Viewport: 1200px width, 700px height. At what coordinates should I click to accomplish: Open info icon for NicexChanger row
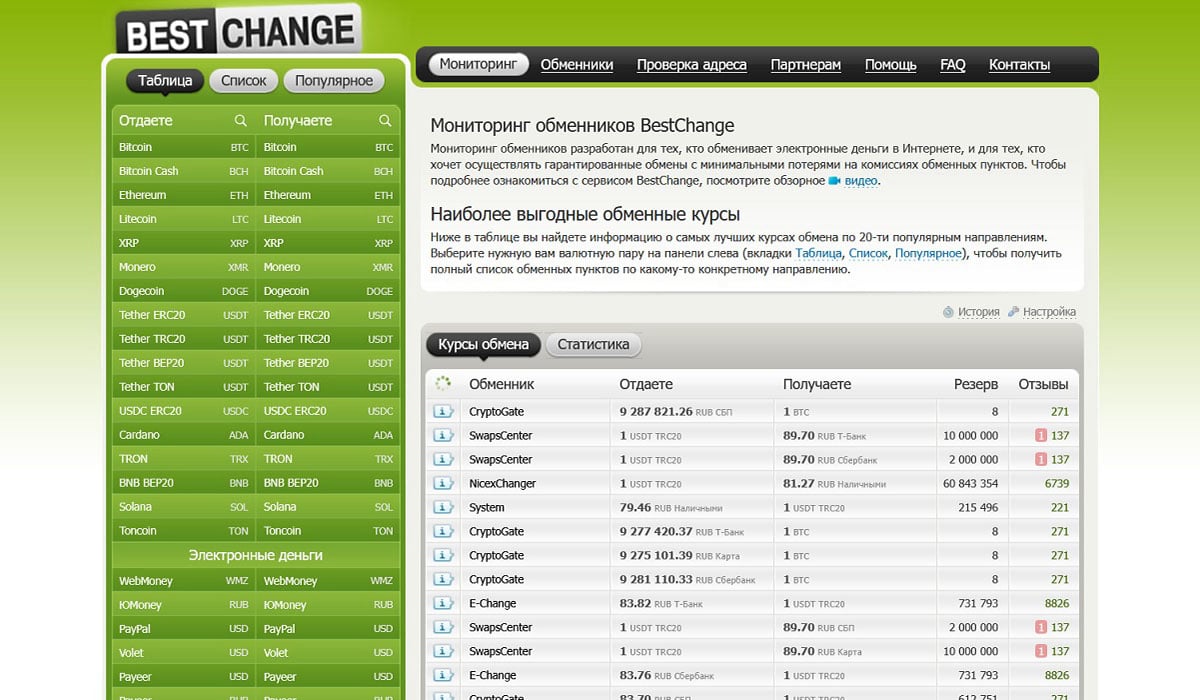click(x=442, y=484)
